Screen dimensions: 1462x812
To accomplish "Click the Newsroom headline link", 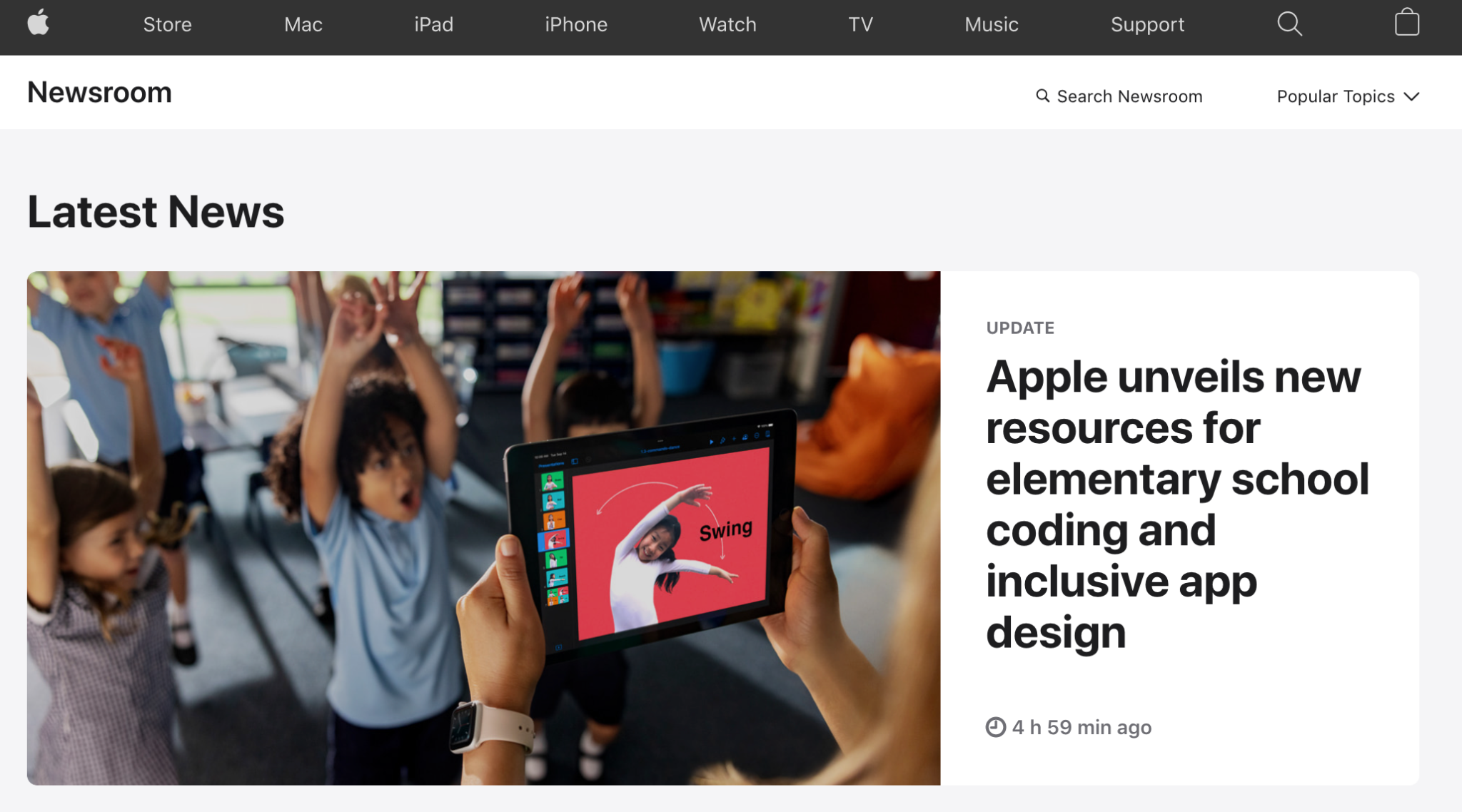I will [x=99, y=92].
